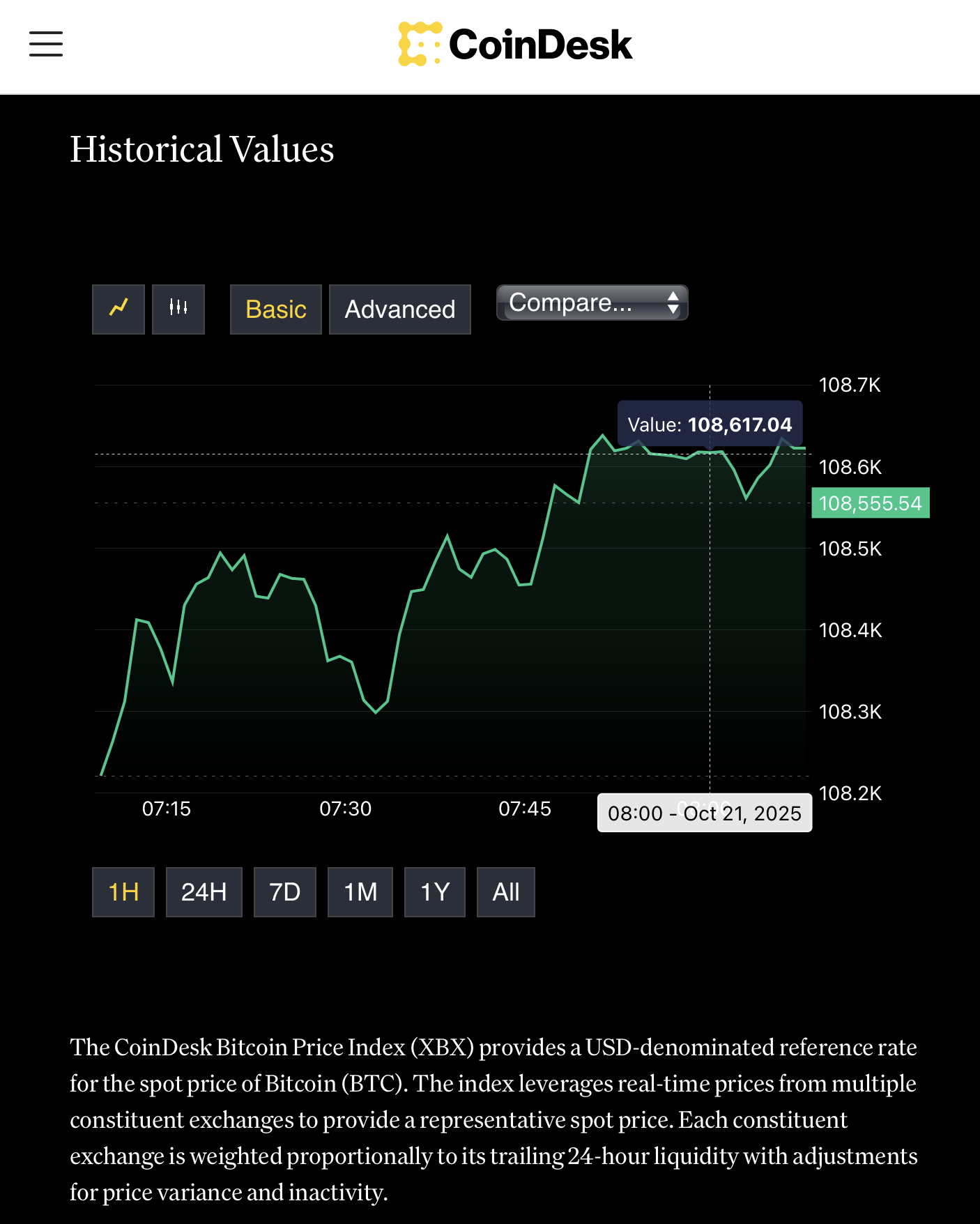Click the 07:15 time axis label
980x1224 pixels.
167,809
